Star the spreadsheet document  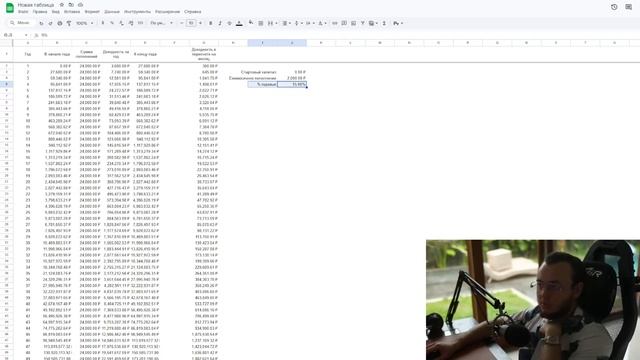[x=61, y=5]
